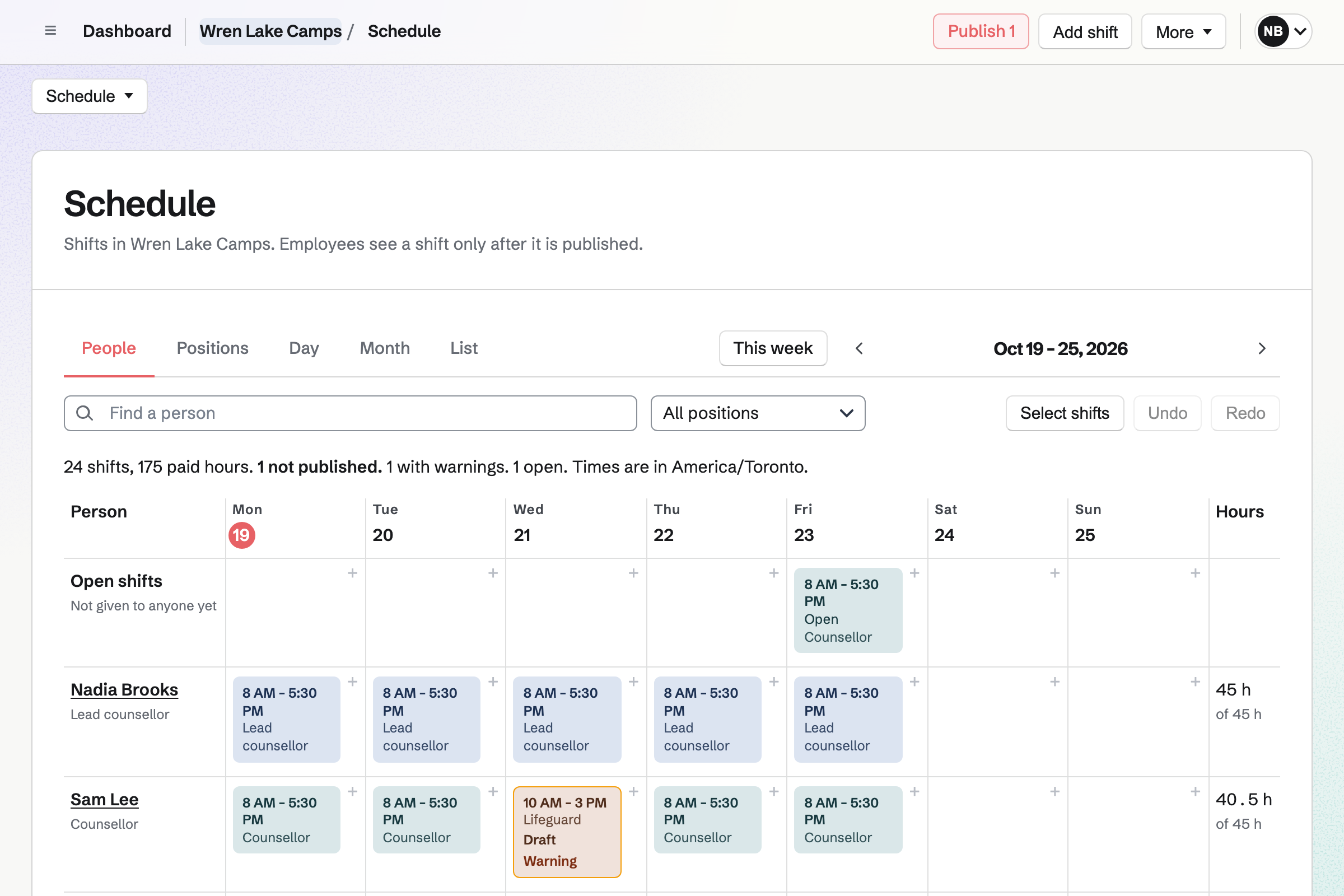Select Monday 19 date header

(x=242, y=535)
